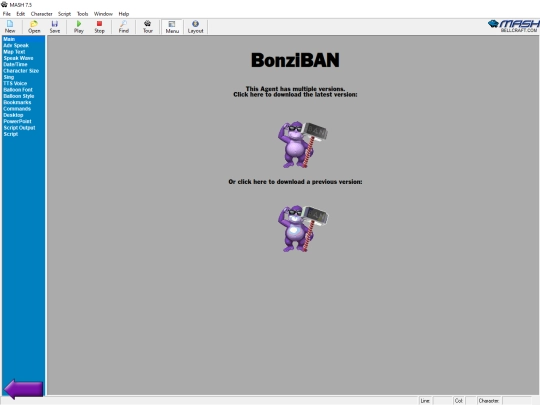
Task: Save the script with Save icon
Action: click(x=55, y=27)
